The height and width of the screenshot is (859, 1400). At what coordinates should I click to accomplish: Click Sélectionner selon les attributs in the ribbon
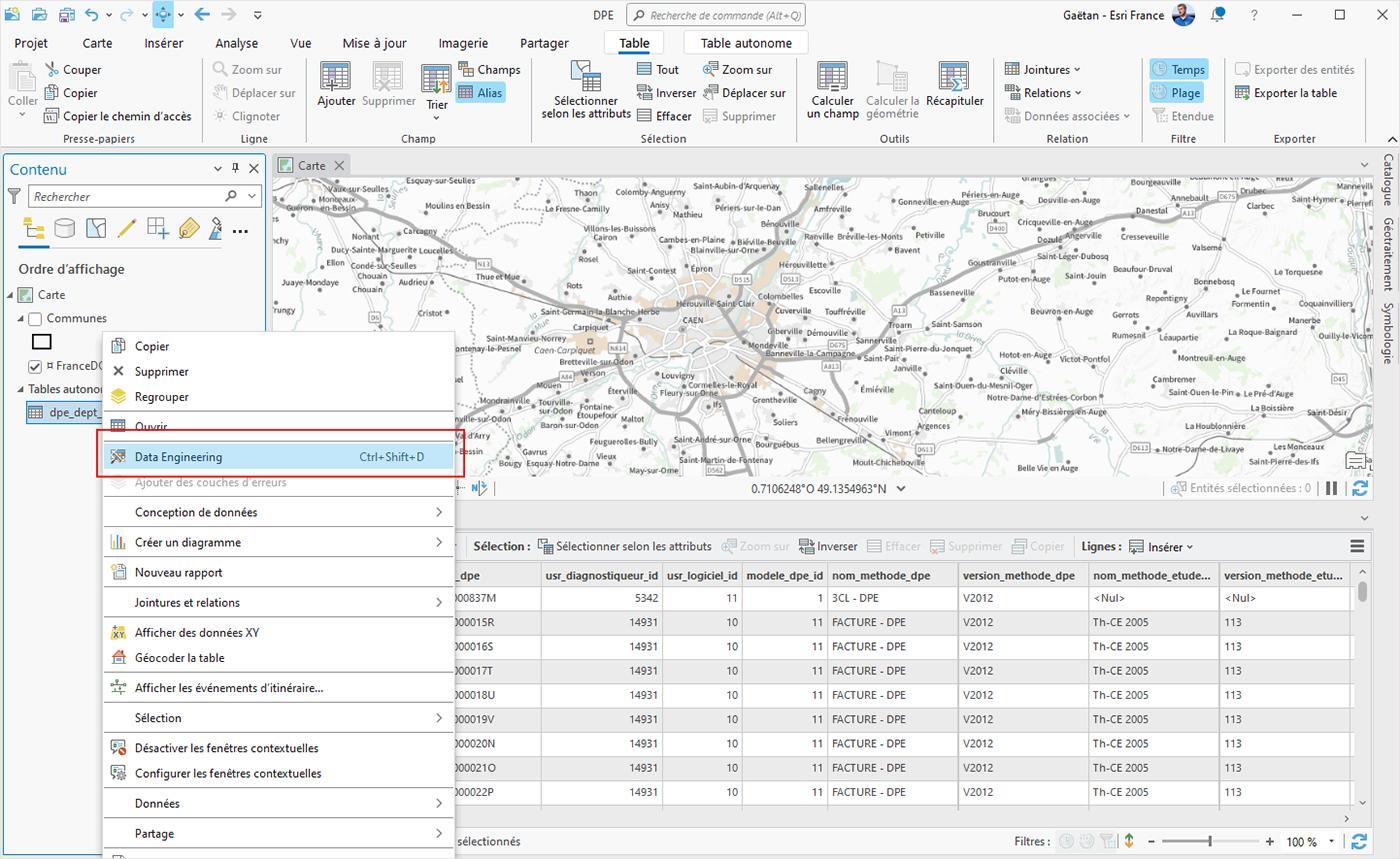tap(586, 90)
